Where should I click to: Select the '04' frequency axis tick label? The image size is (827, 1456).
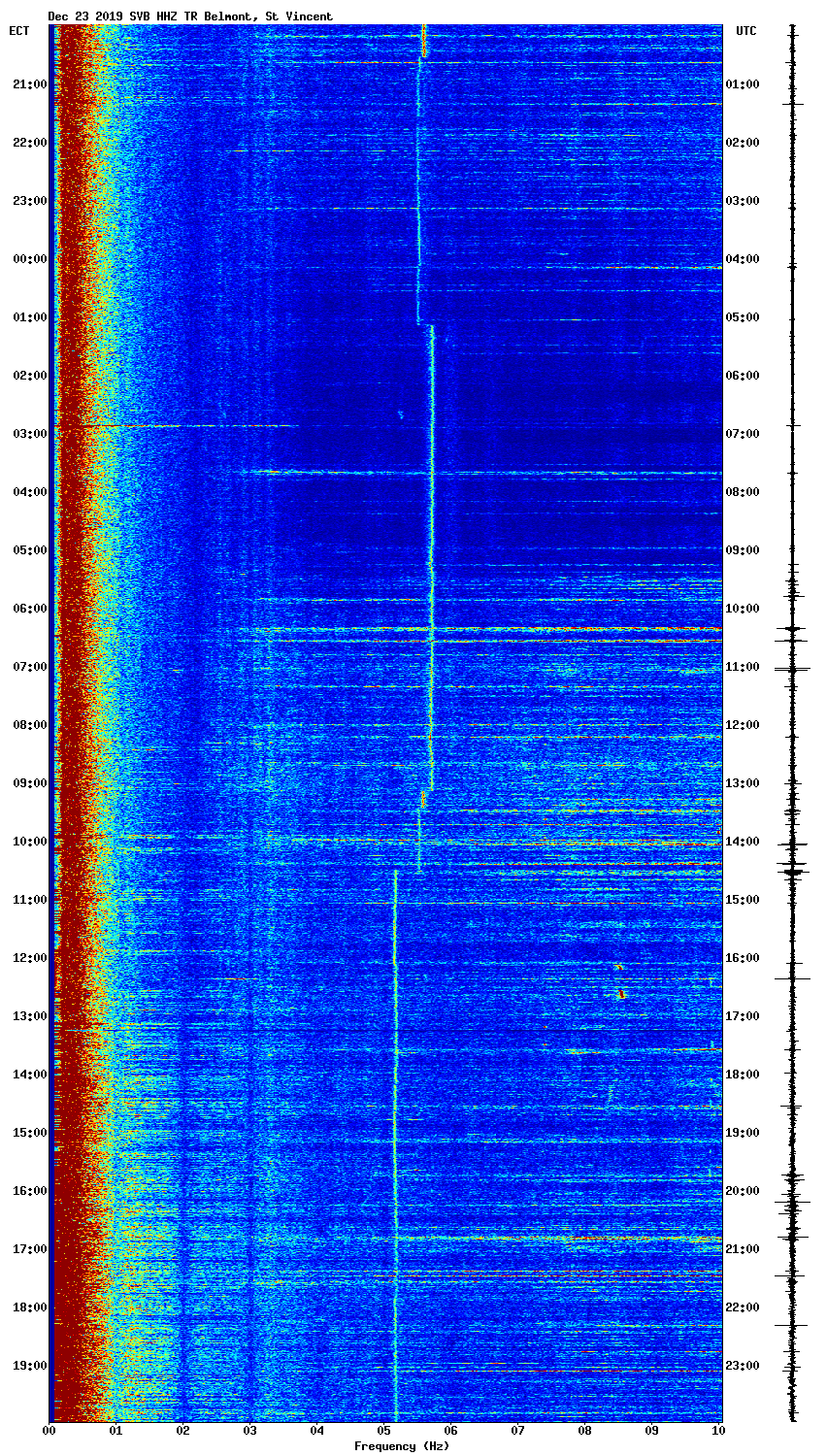(316, 1431)
